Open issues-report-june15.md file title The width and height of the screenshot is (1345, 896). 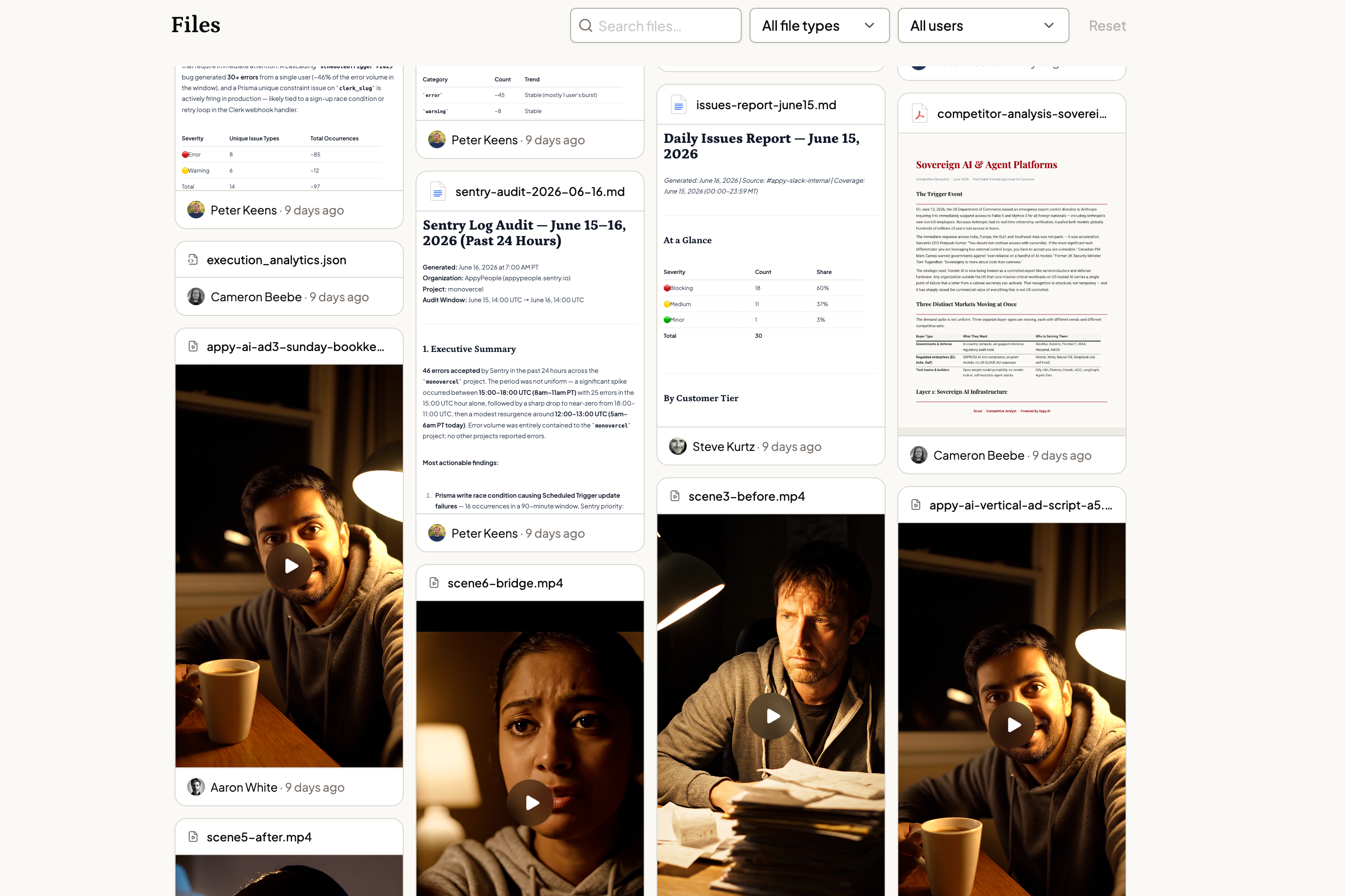[x=766, y=105]
